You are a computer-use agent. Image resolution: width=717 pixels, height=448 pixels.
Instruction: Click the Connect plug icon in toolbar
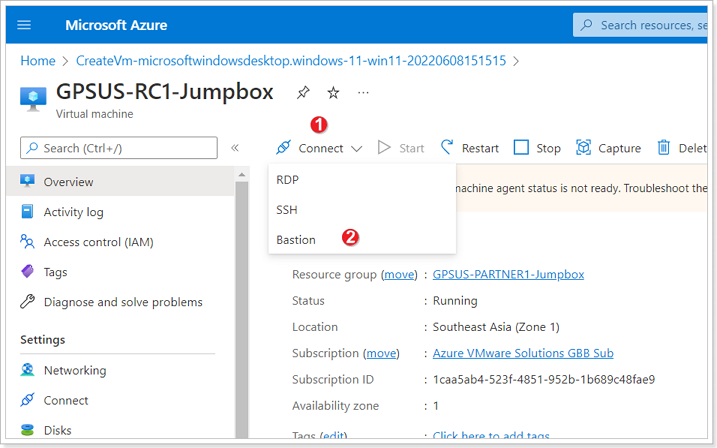pos(284,148)
